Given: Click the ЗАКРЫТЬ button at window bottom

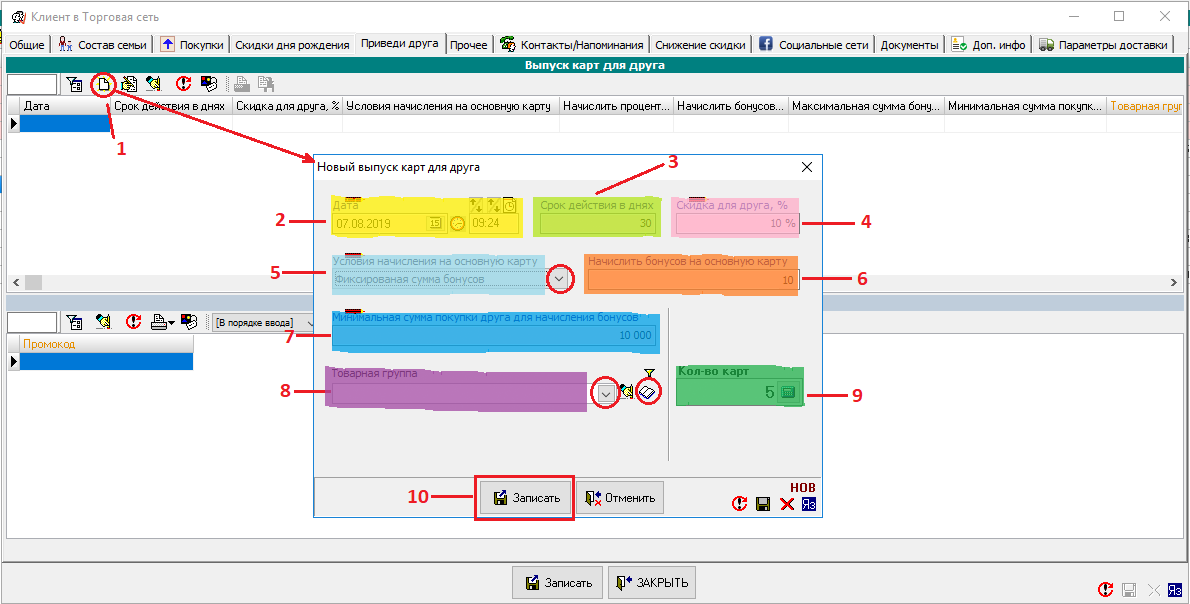Looking at the screenshot, I should (652, 583).
